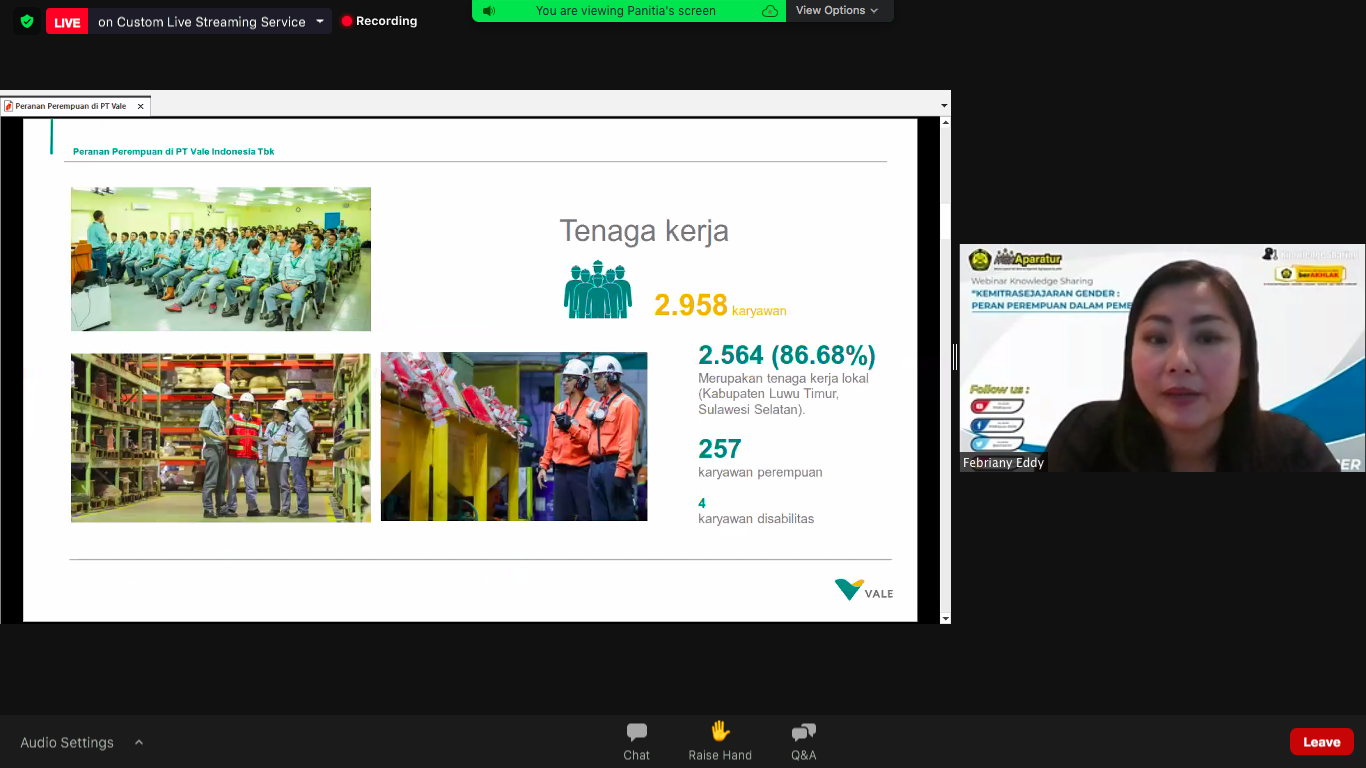Screen dimensions: 1366x768
Task: Click the Recording indicator
Action: tap(379, 21)
